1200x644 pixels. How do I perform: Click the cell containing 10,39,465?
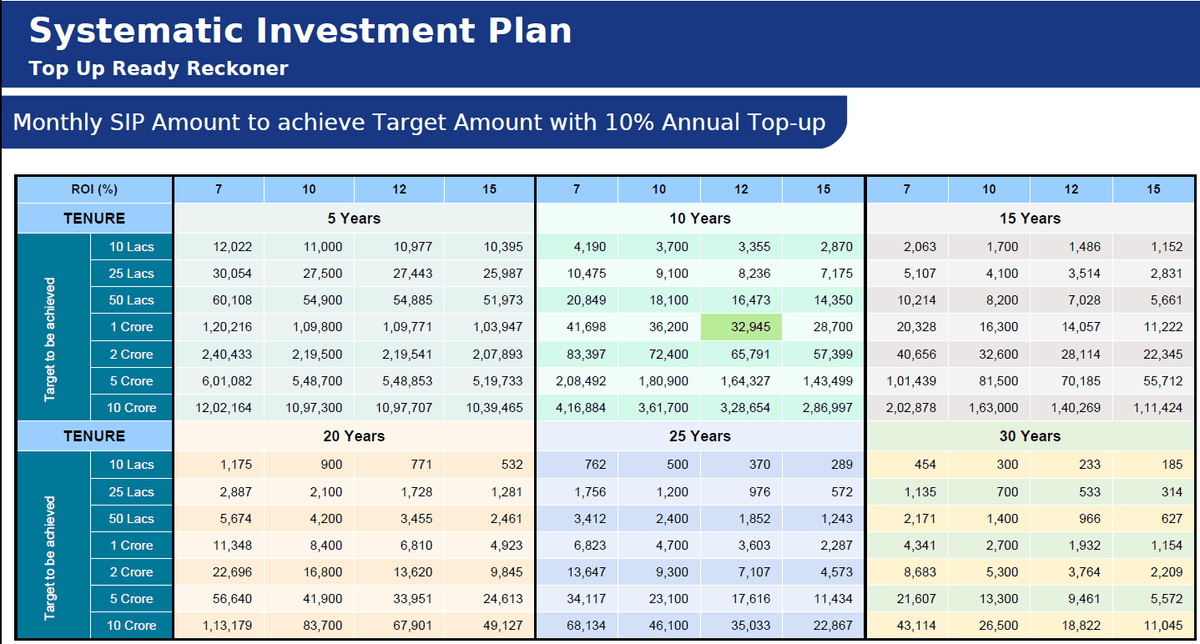(489, 408)
